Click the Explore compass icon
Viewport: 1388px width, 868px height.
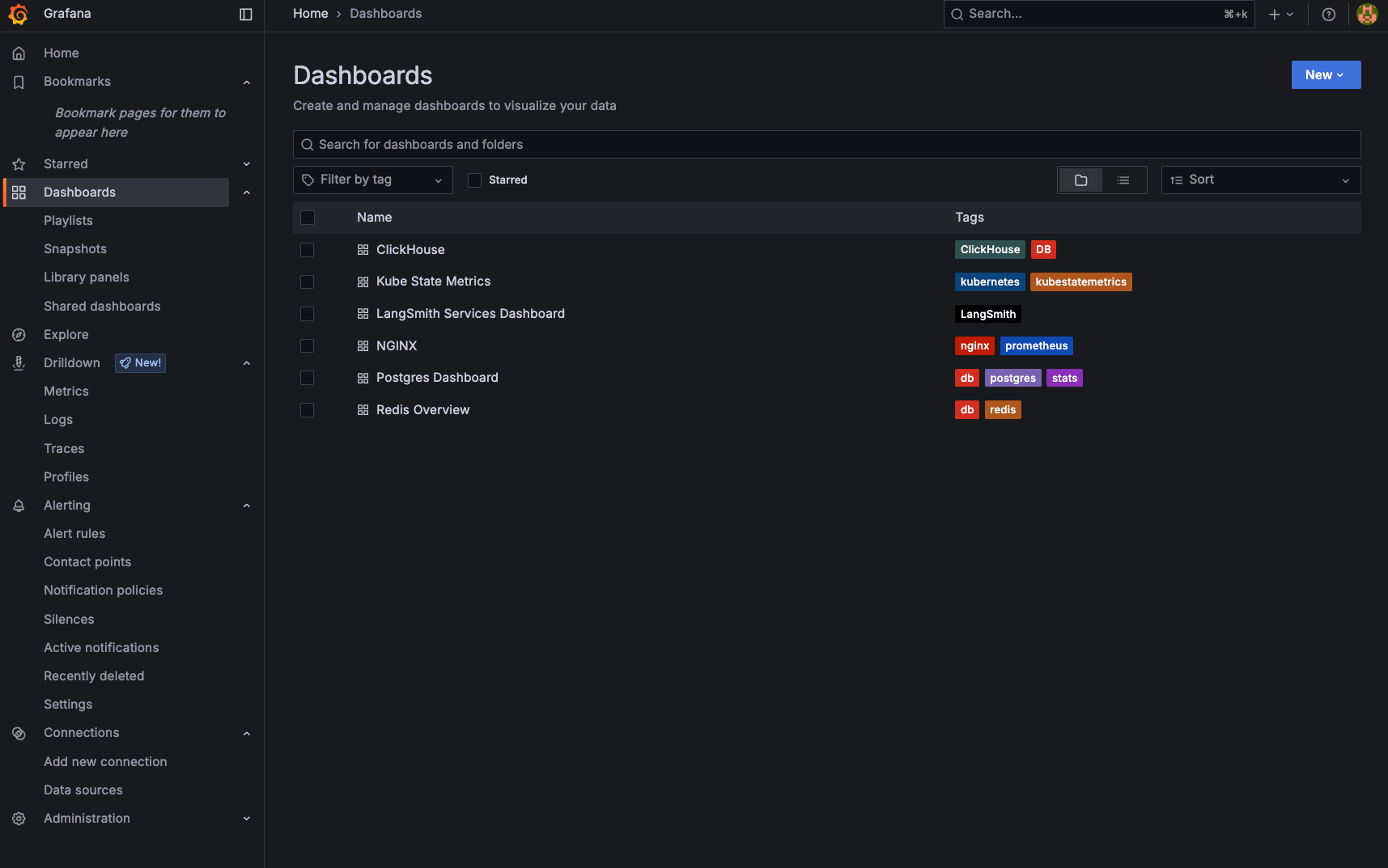click(x=19, y=335)
